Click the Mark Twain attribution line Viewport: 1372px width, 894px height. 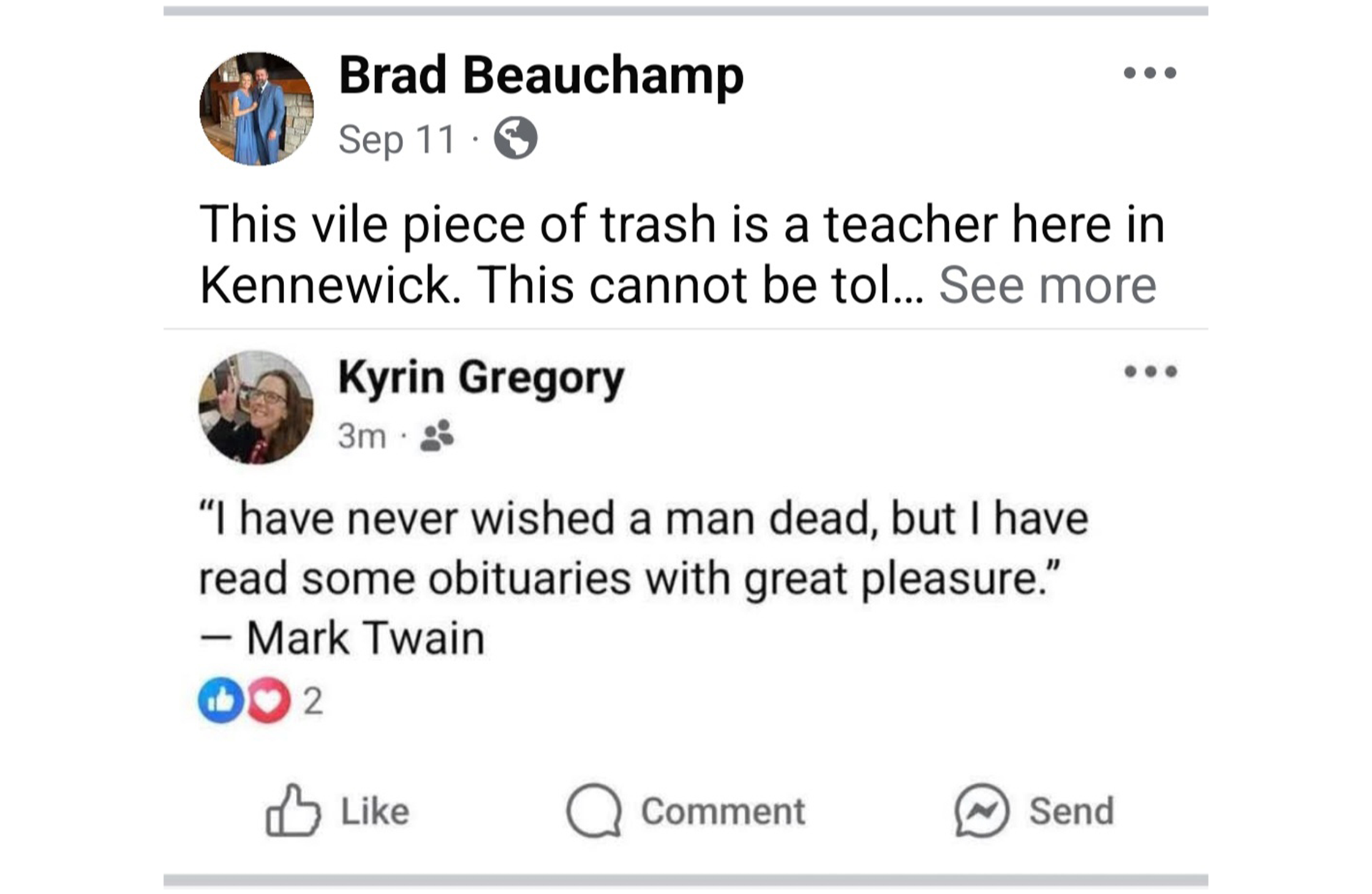click(x=343, y=638)
